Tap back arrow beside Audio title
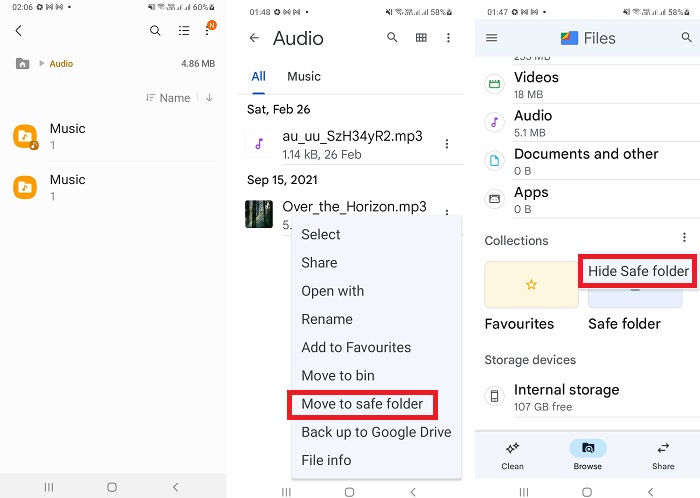The image size is (700, 498). (254, 38)
